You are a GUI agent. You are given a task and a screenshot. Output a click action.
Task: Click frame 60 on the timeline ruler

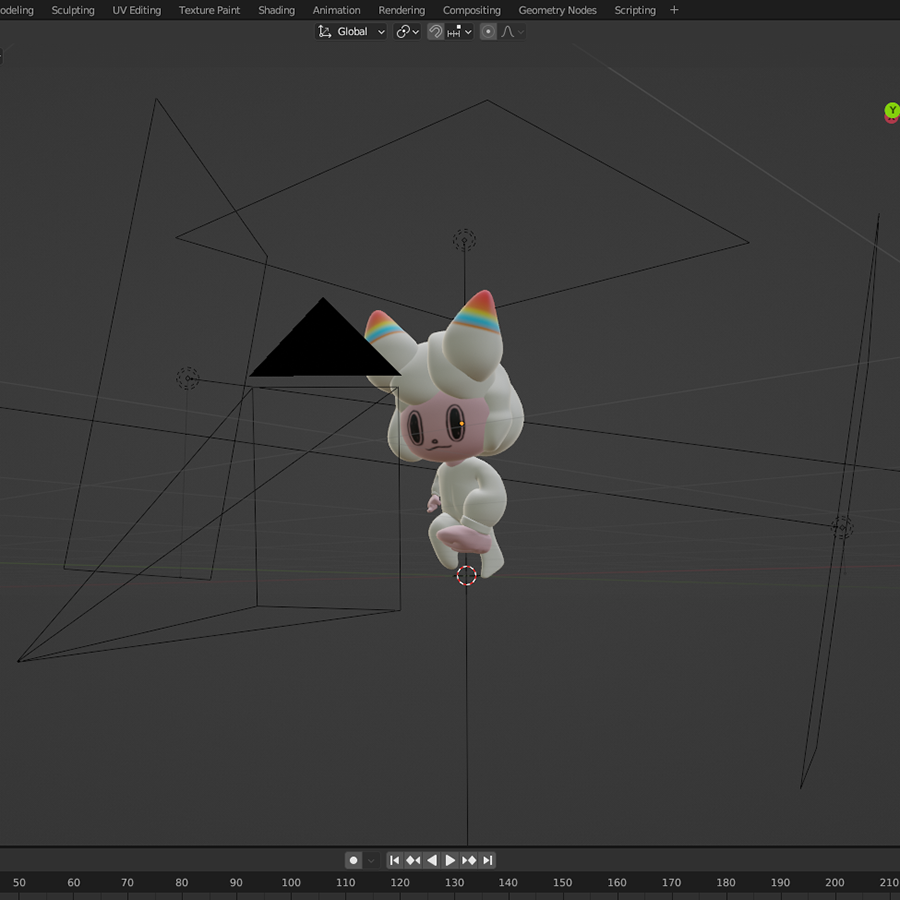tap(73, 882)
